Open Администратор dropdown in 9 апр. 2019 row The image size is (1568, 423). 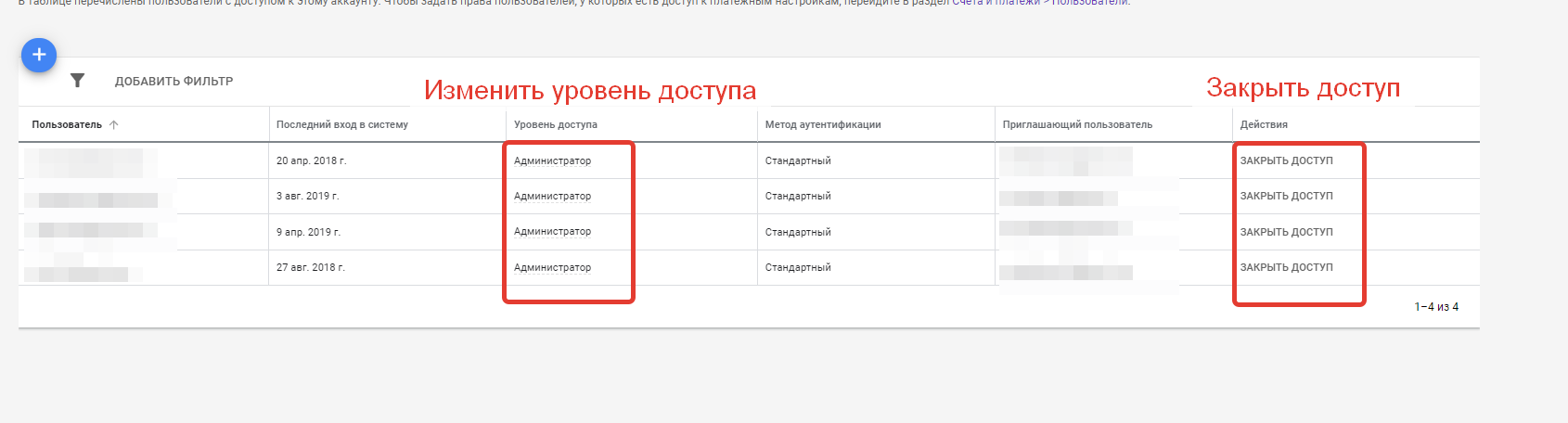pos(552,232)
